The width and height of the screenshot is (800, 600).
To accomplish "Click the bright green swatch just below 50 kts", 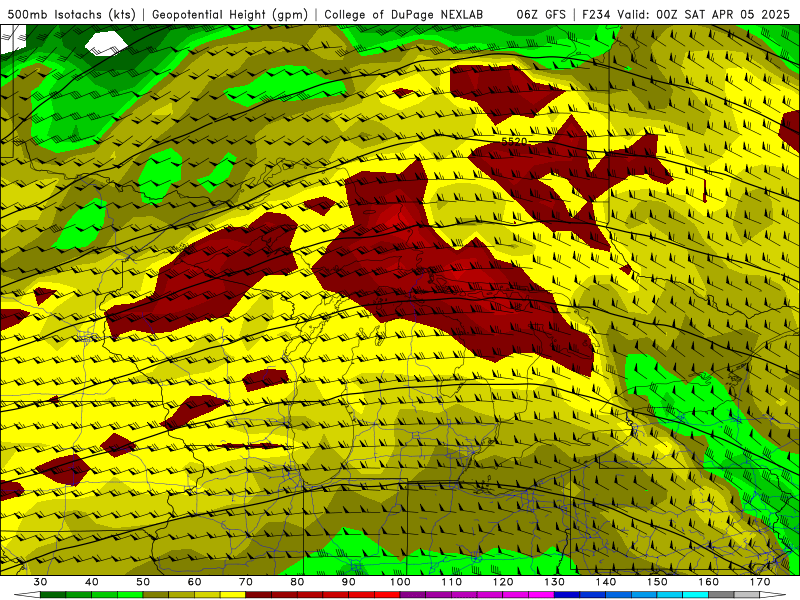I will click(x=130, y=595).
